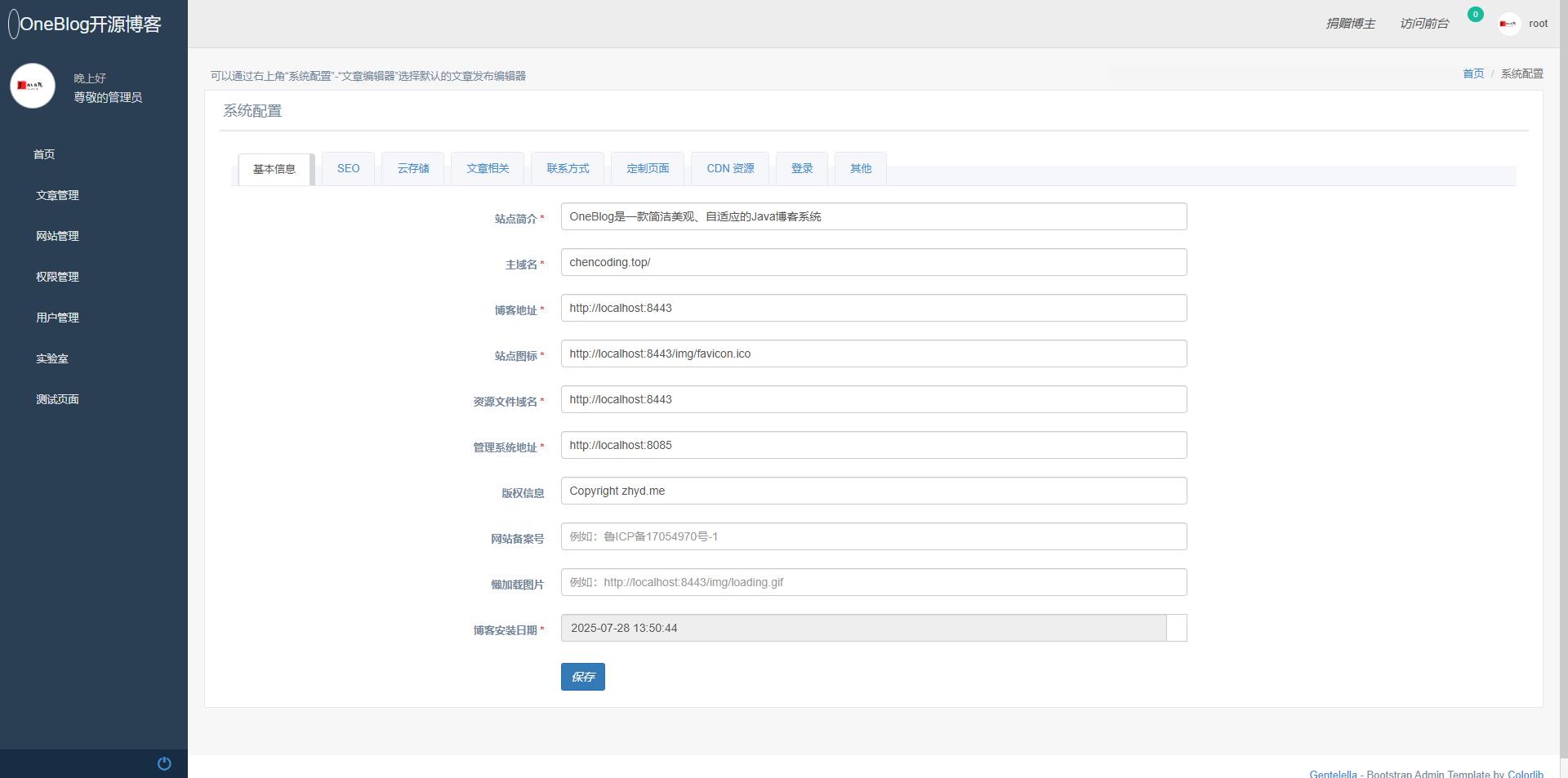This screenshot has width=1568, height=778.
Task: Focus the 站点图标 input field
Action: click(874, 353)
